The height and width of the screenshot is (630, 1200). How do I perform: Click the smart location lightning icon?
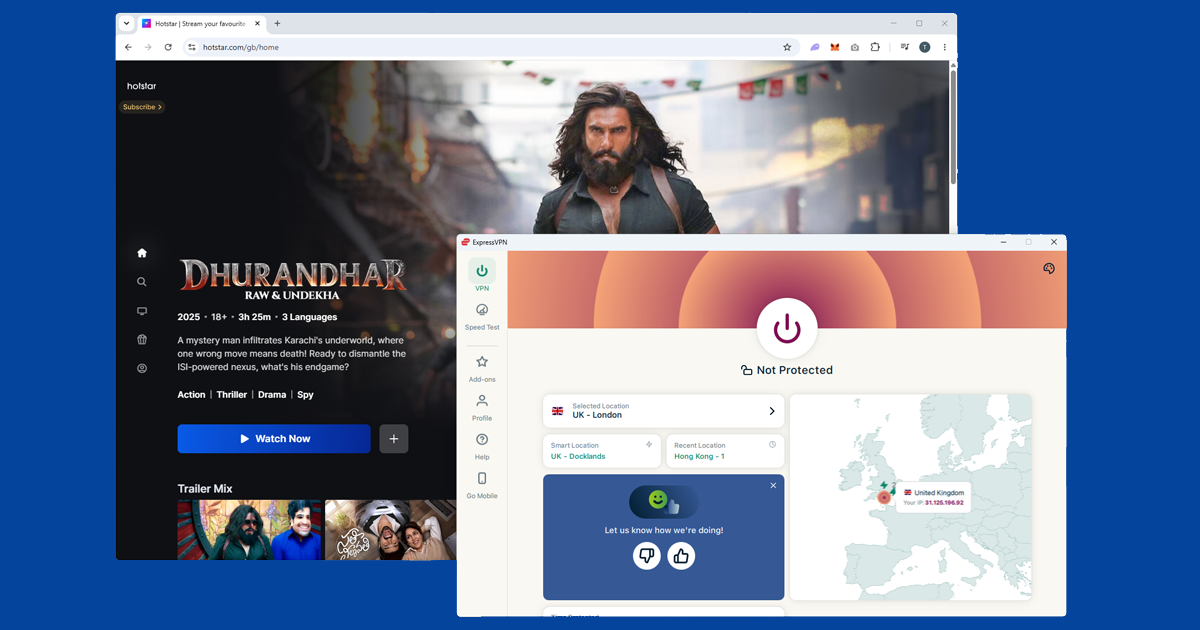point(649,444)
